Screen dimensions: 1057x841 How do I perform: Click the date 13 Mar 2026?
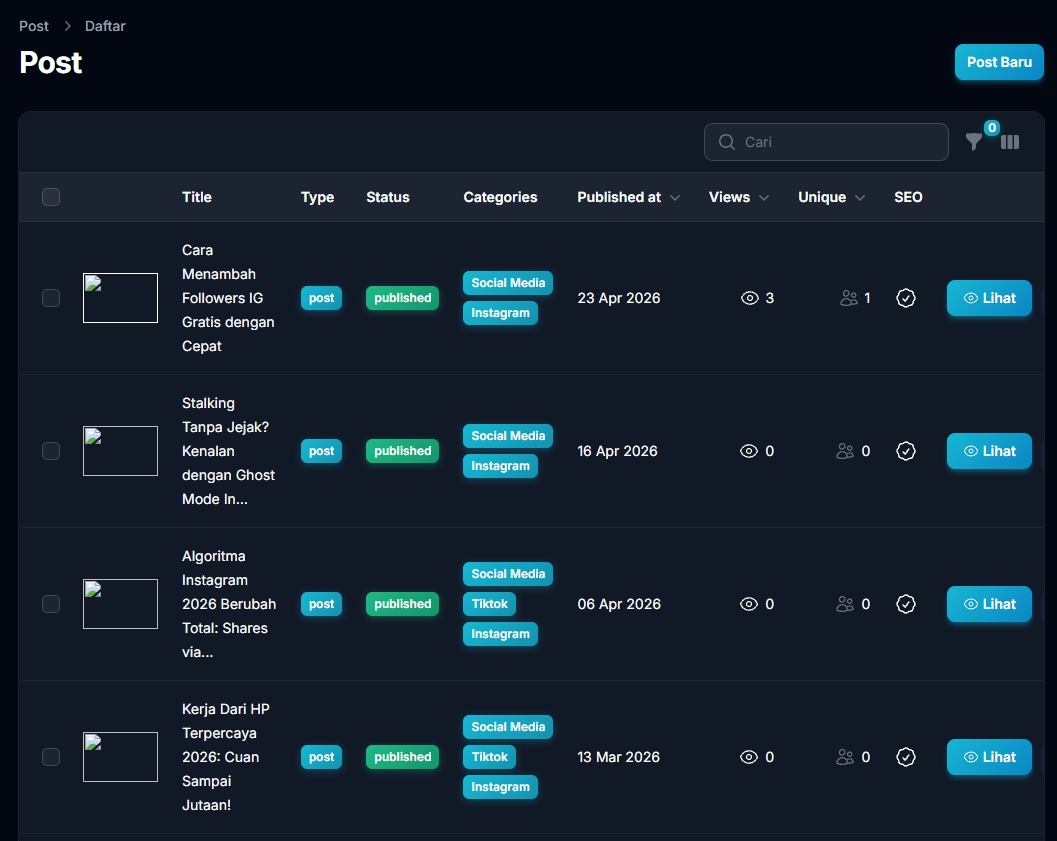pyautogui.click(x=618, y=757)
